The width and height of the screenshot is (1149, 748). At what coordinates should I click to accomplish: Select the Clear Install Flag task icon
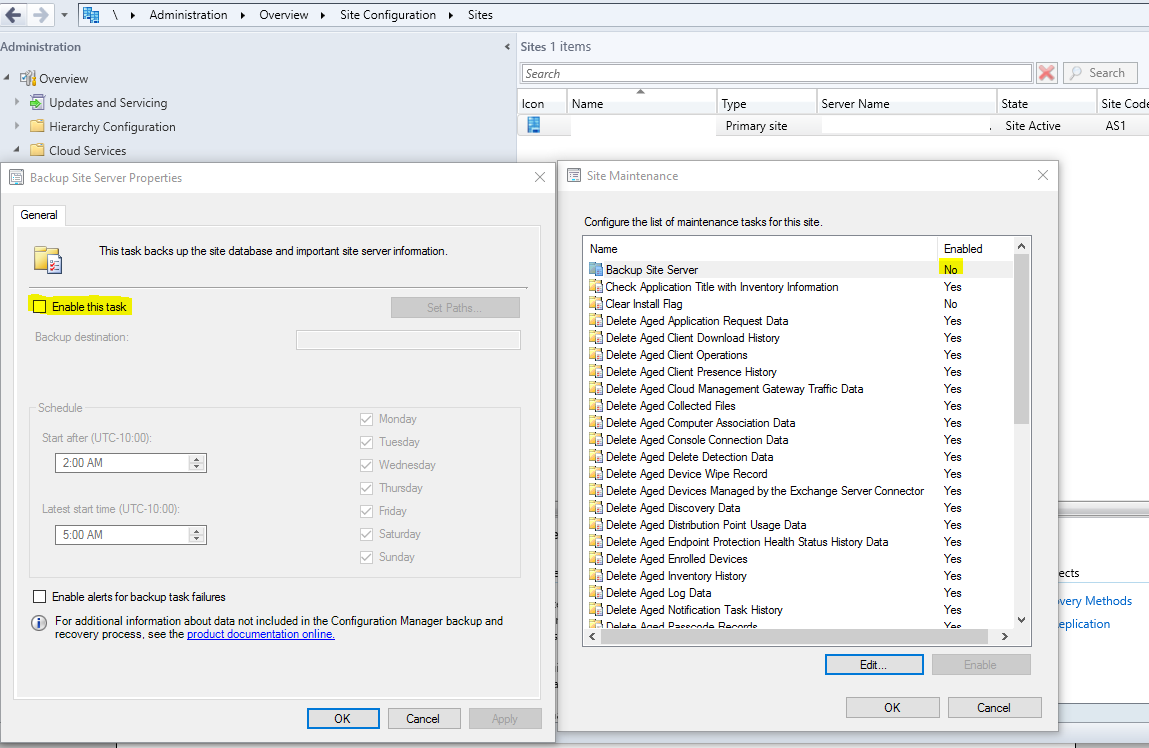[x=596, y=303]
